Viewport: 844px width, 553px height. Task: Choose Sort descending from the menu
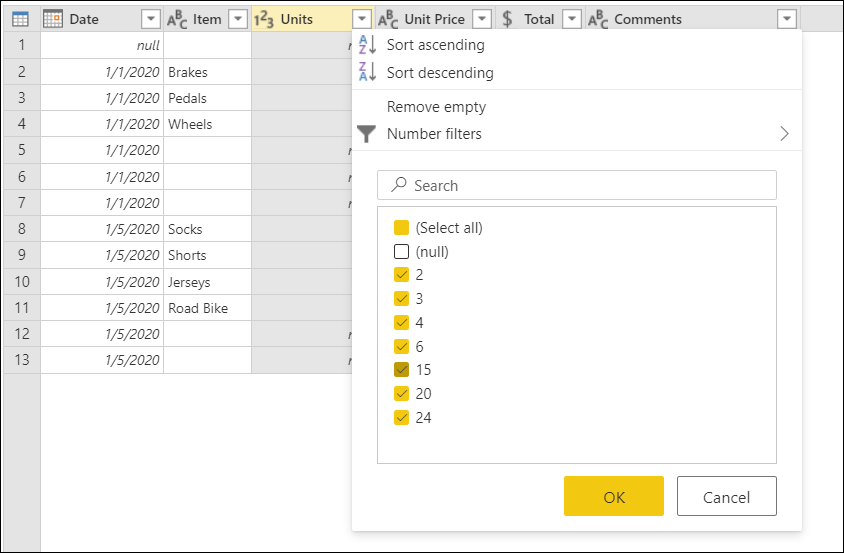point(576,73)
